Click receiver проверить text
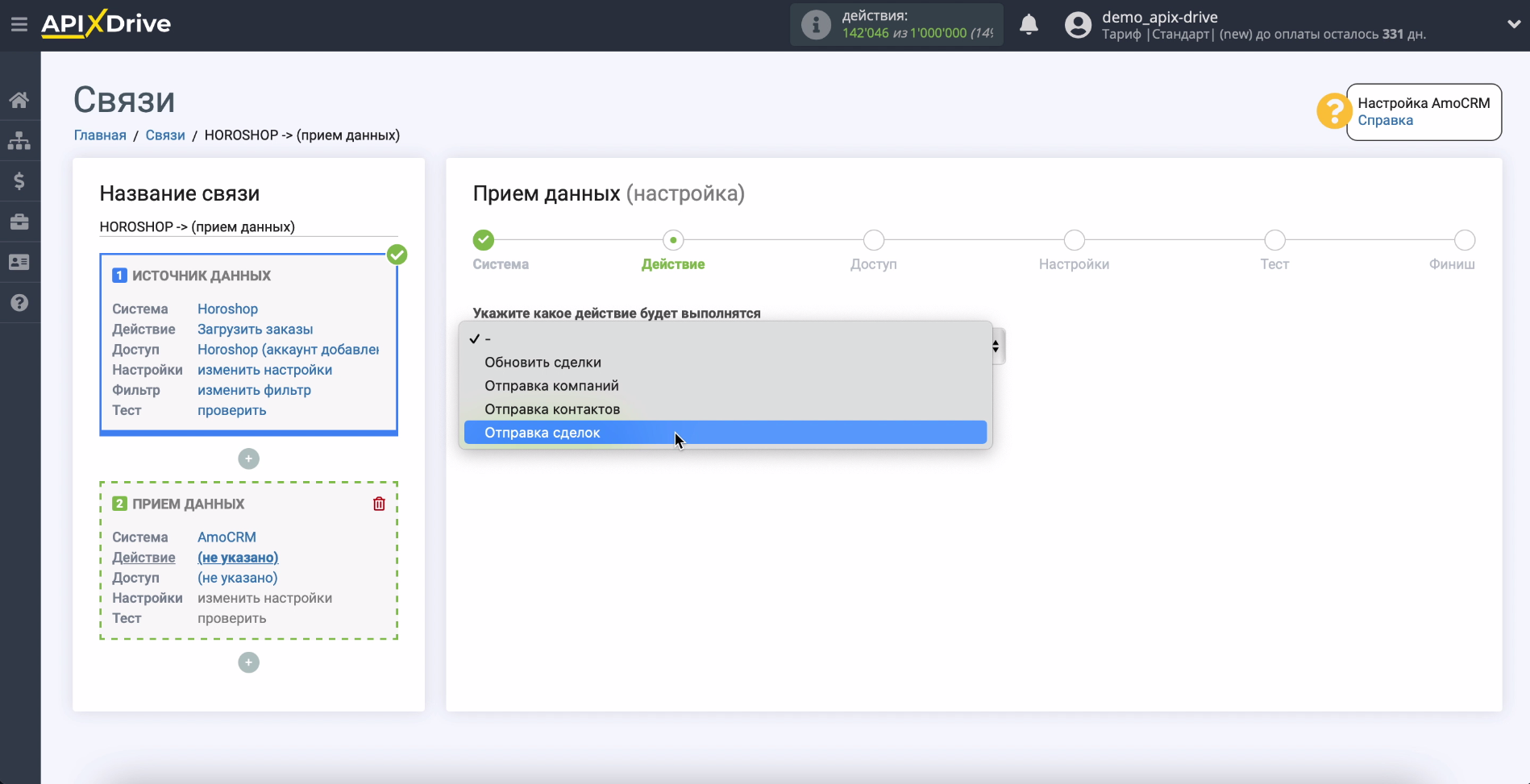 point(231,618)
